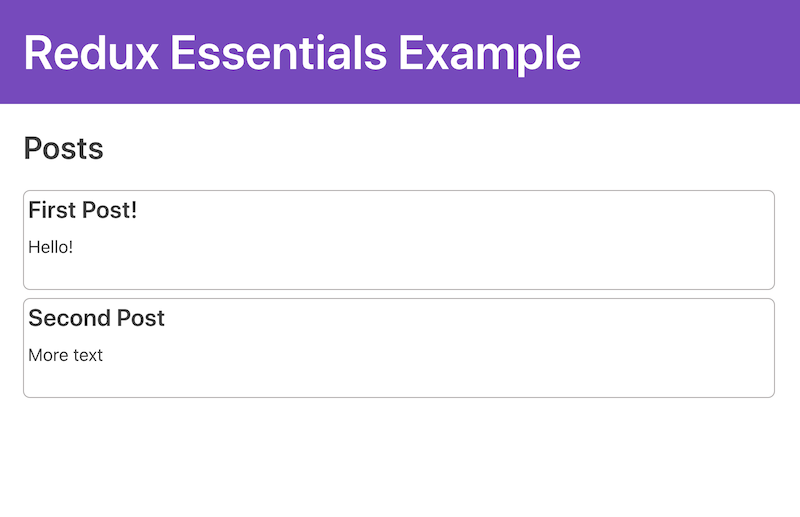The height and width of the screenshot is (517, 800).
Task: Click the word "First" in the first post title
Action: [53, 210]
